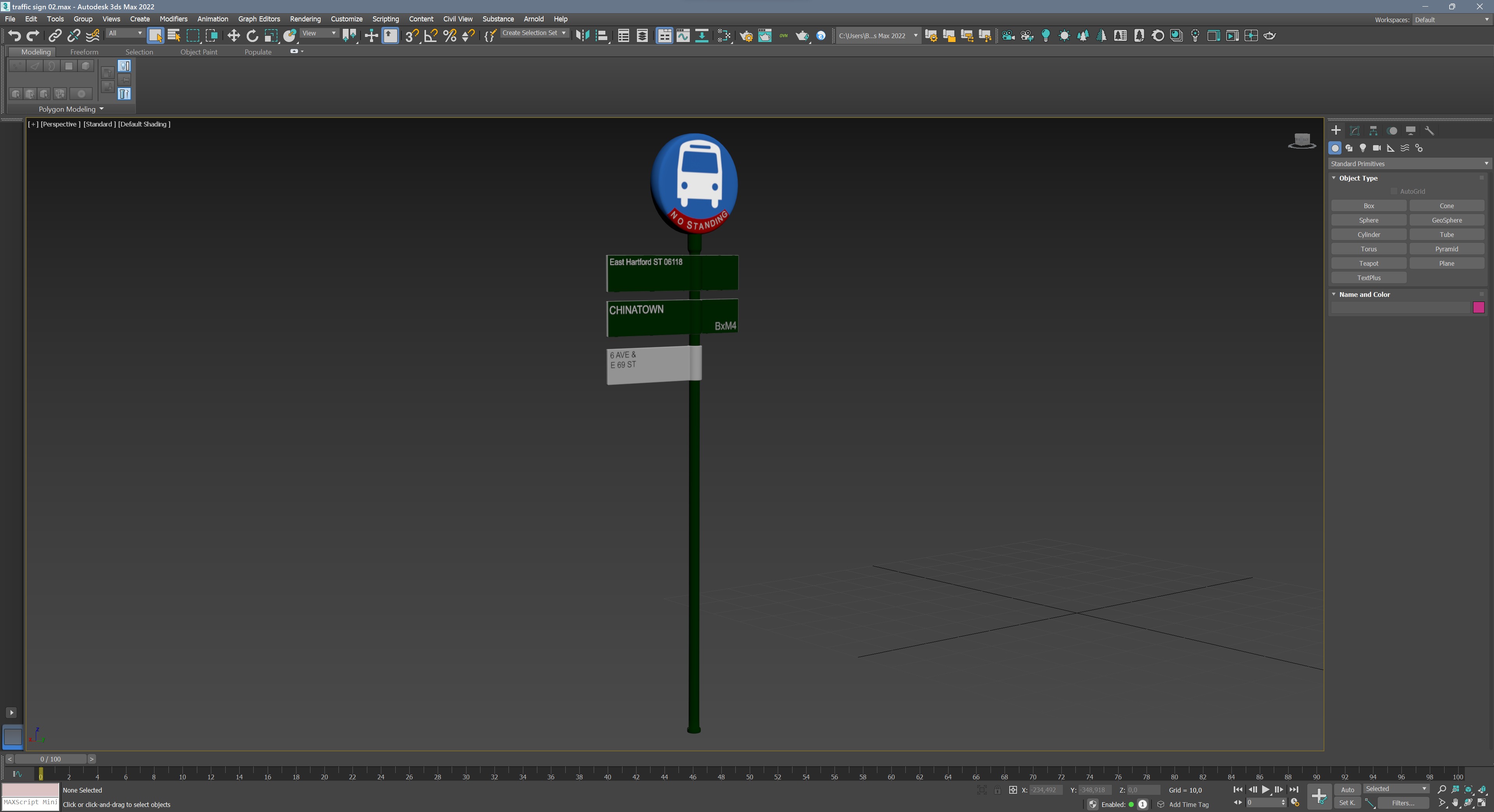
Task: Toggle the selection lock icon
Action: (x=998, y=790)
